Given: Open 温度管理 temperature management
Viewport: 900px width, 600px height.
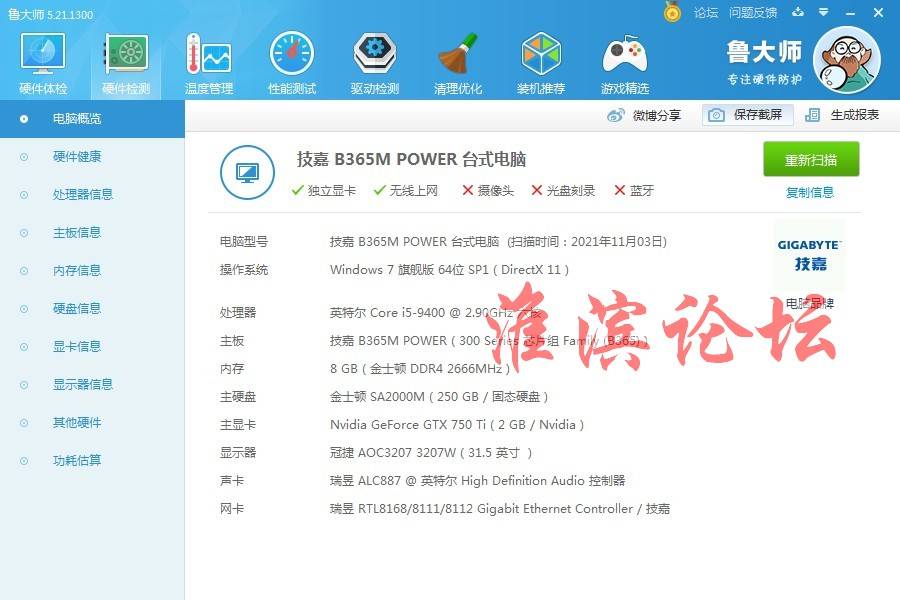Looking at the screenshot, I should (209, 64).
